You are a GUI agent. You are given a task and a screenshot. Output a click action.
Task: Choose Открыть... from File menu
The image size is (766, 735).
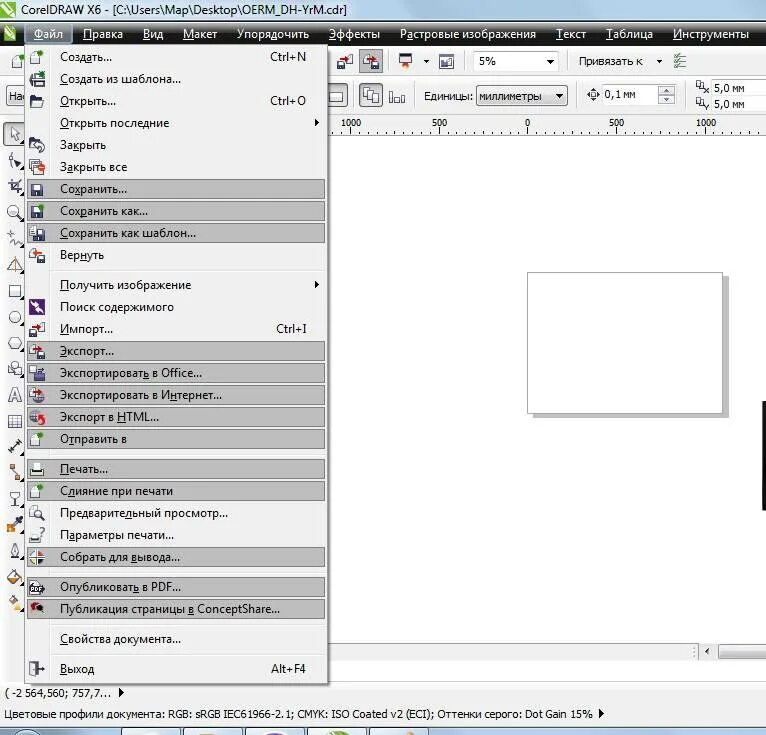click(x=176, y=101)
